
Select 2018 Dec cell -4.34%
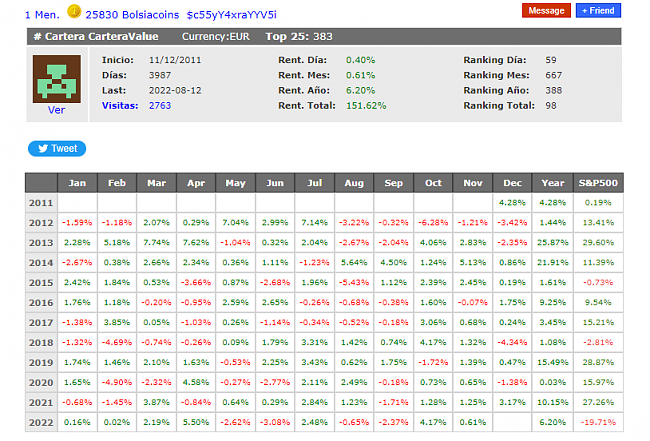(512, 342)
